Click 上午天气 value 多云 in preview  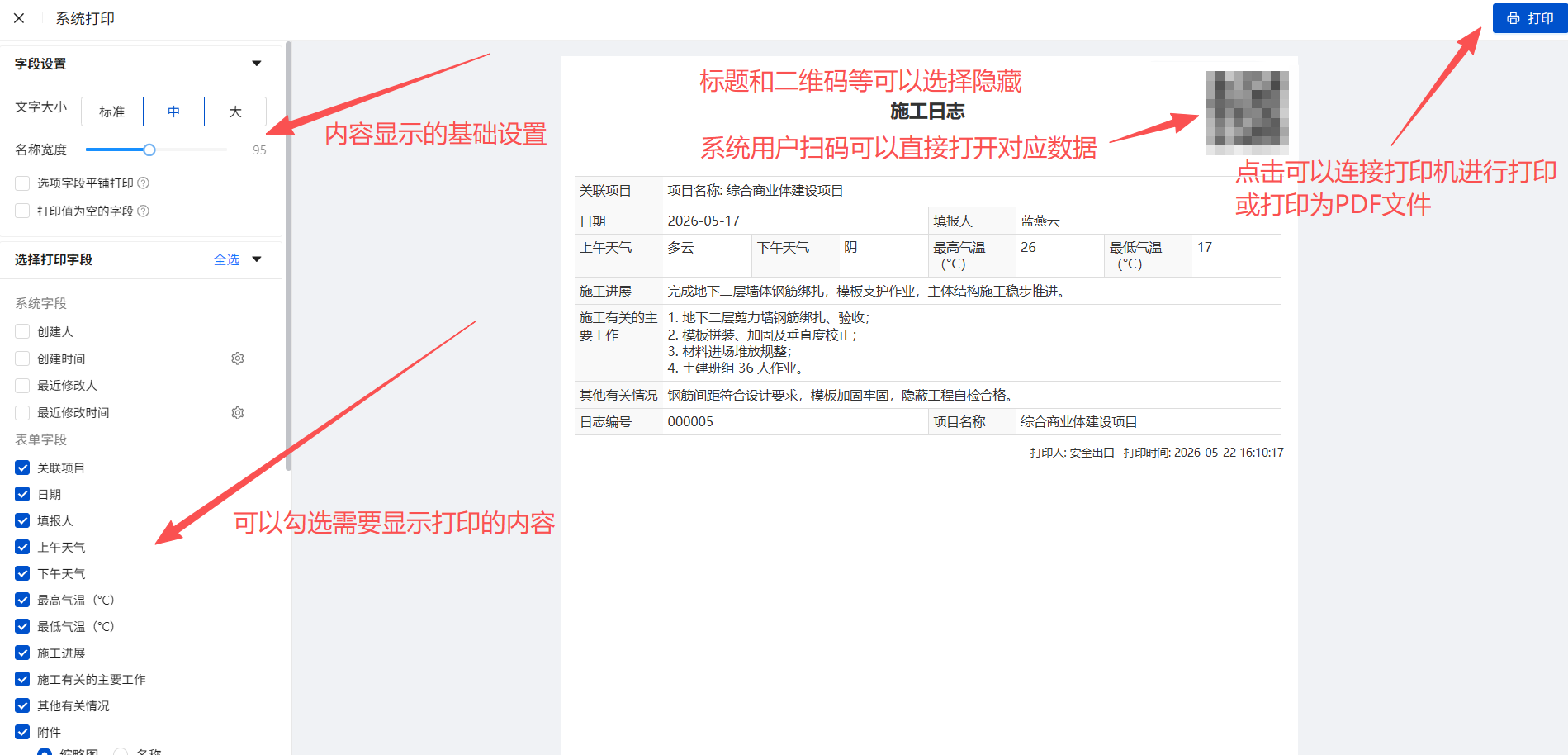click(x=680, y=248)
